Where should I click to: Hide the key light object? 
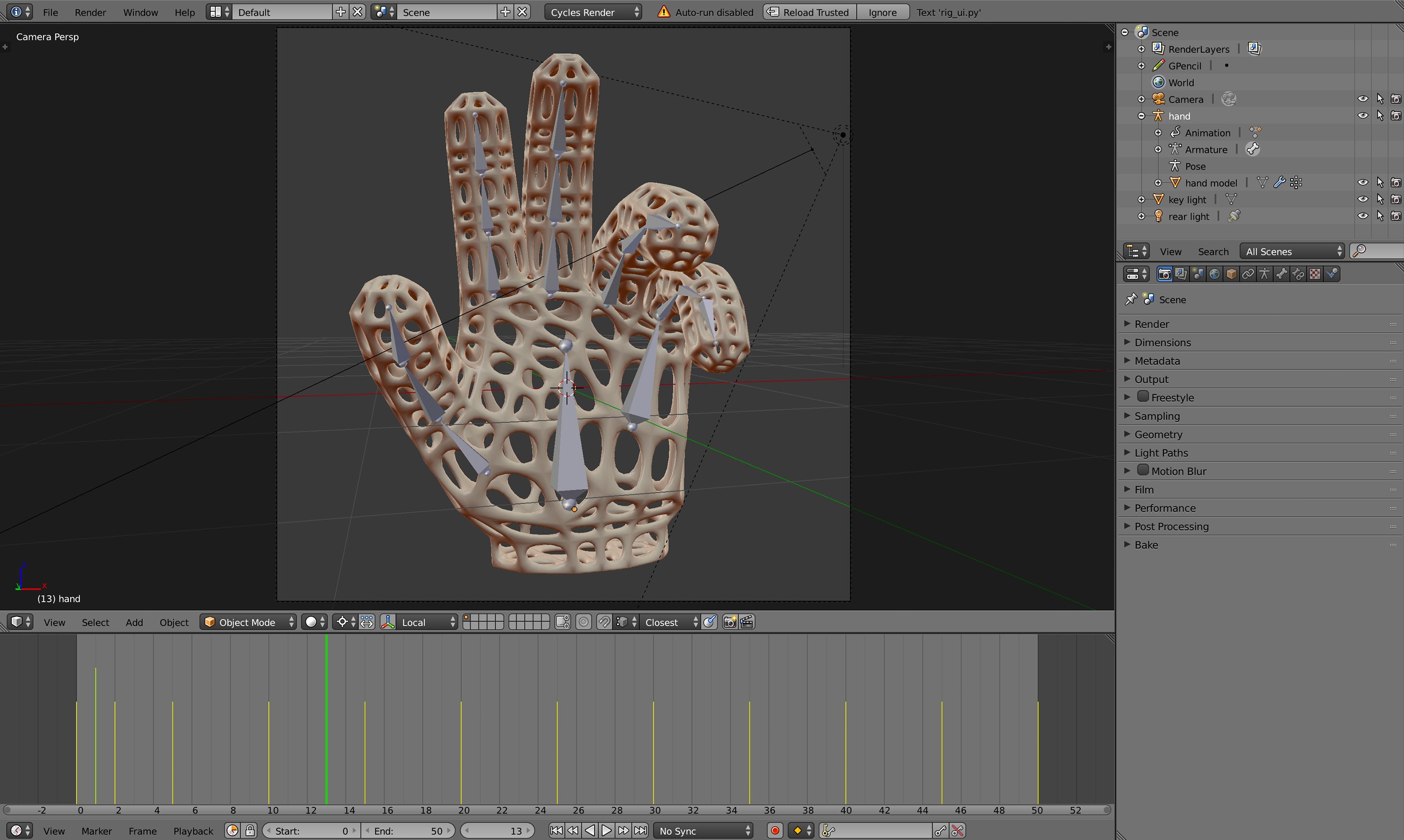pos(1363,199)
